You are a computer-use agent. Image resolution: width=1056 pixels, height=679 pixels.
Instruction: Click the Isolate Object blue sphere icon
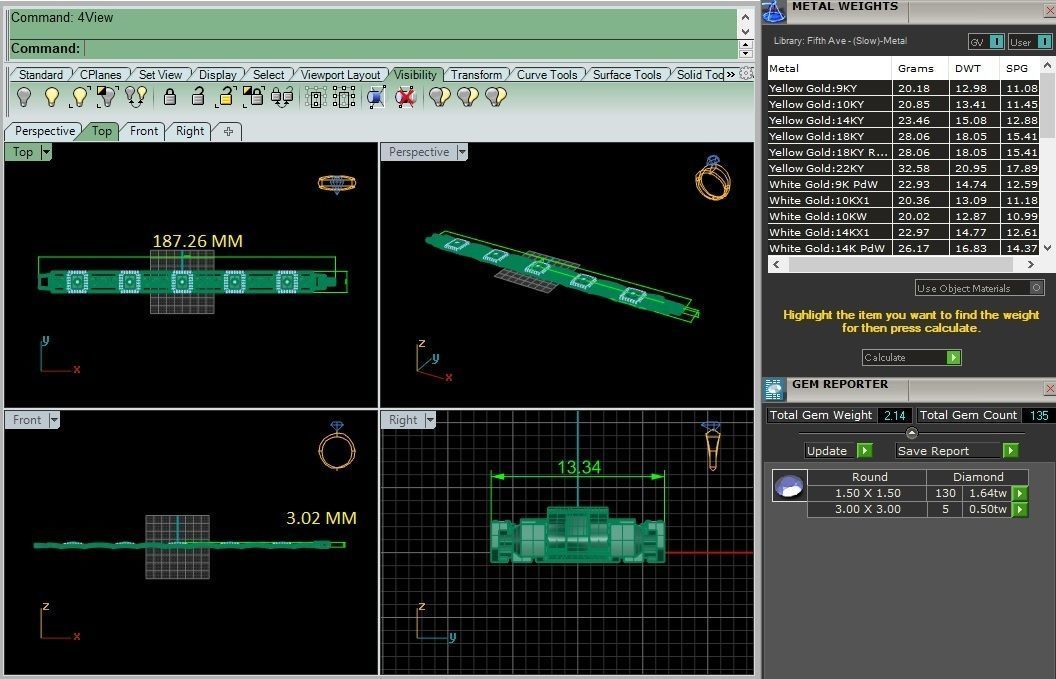click(x=376, y=98)
